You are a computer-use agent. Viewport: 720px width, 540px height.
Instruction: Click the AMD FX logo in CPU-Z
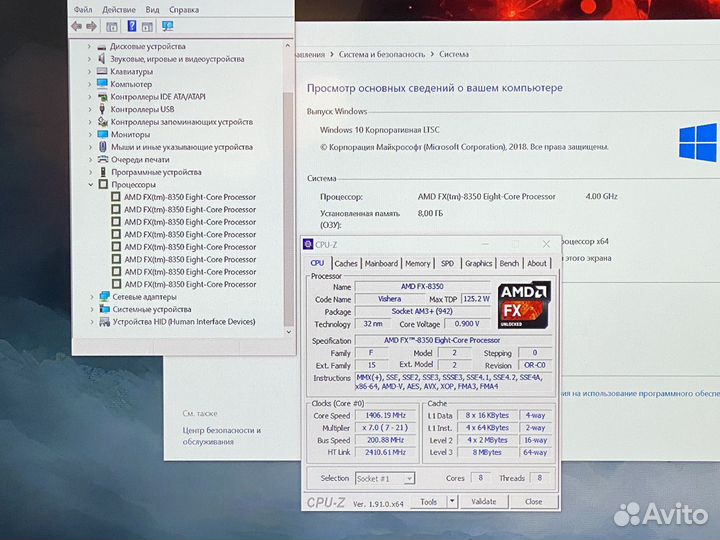(524, 304)
